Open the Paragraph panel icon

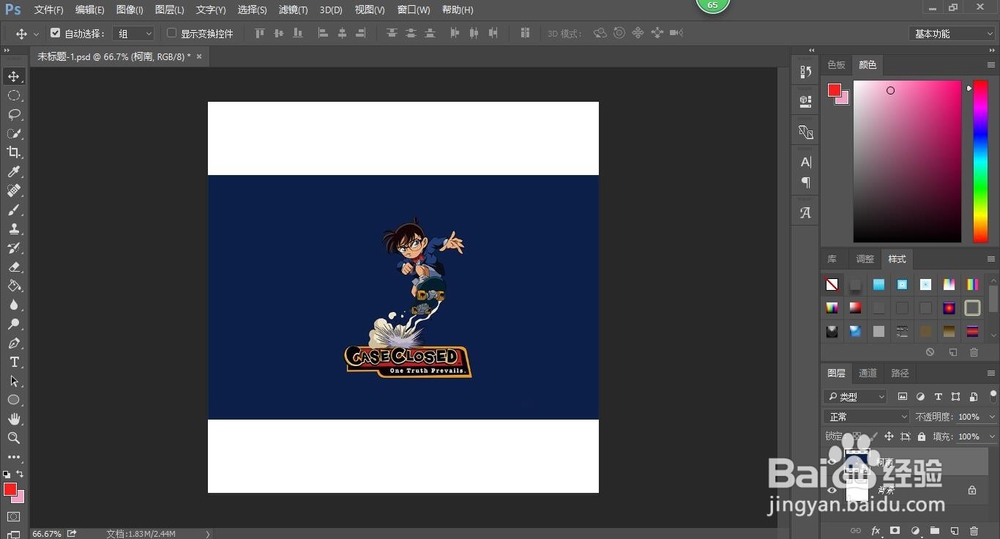pos(805,182)
